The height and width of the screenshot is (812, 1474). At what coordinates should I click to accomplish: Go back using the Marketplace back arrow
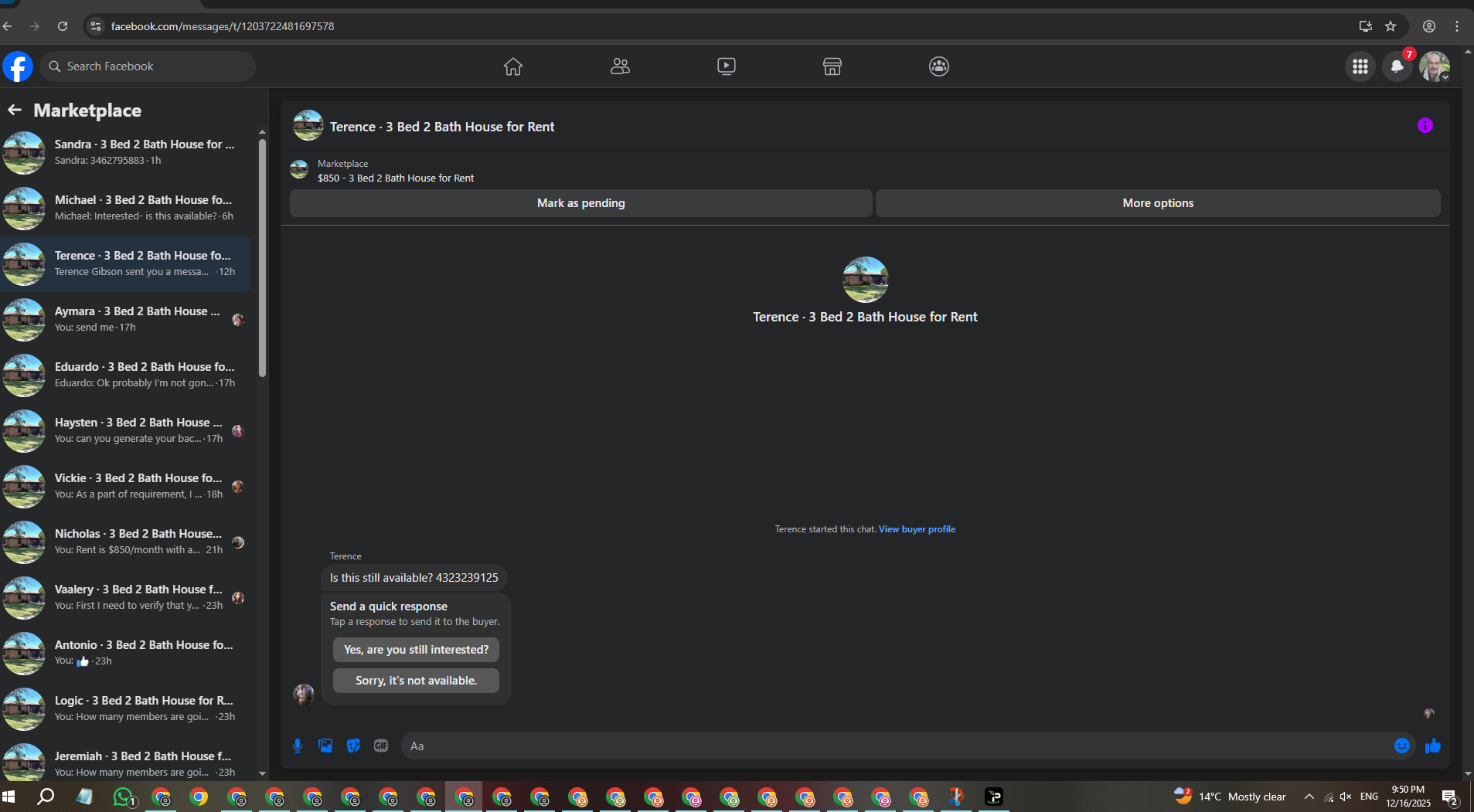pyautogui.click(x=15, y=110)
